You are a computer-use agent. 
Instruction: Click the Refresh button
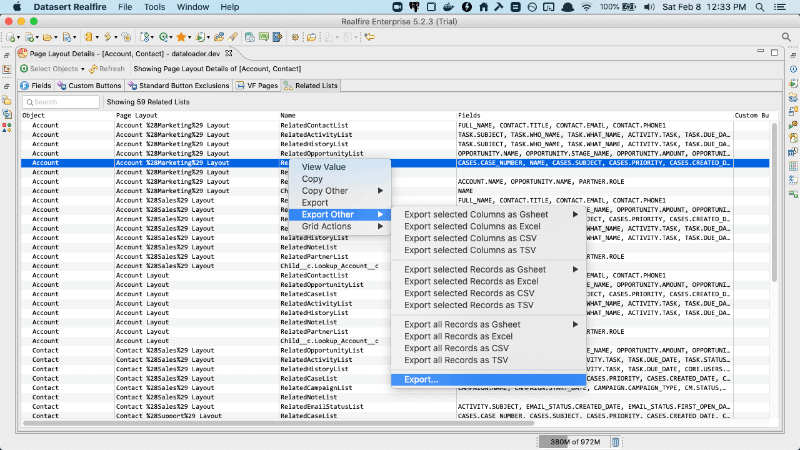[107, 69]
